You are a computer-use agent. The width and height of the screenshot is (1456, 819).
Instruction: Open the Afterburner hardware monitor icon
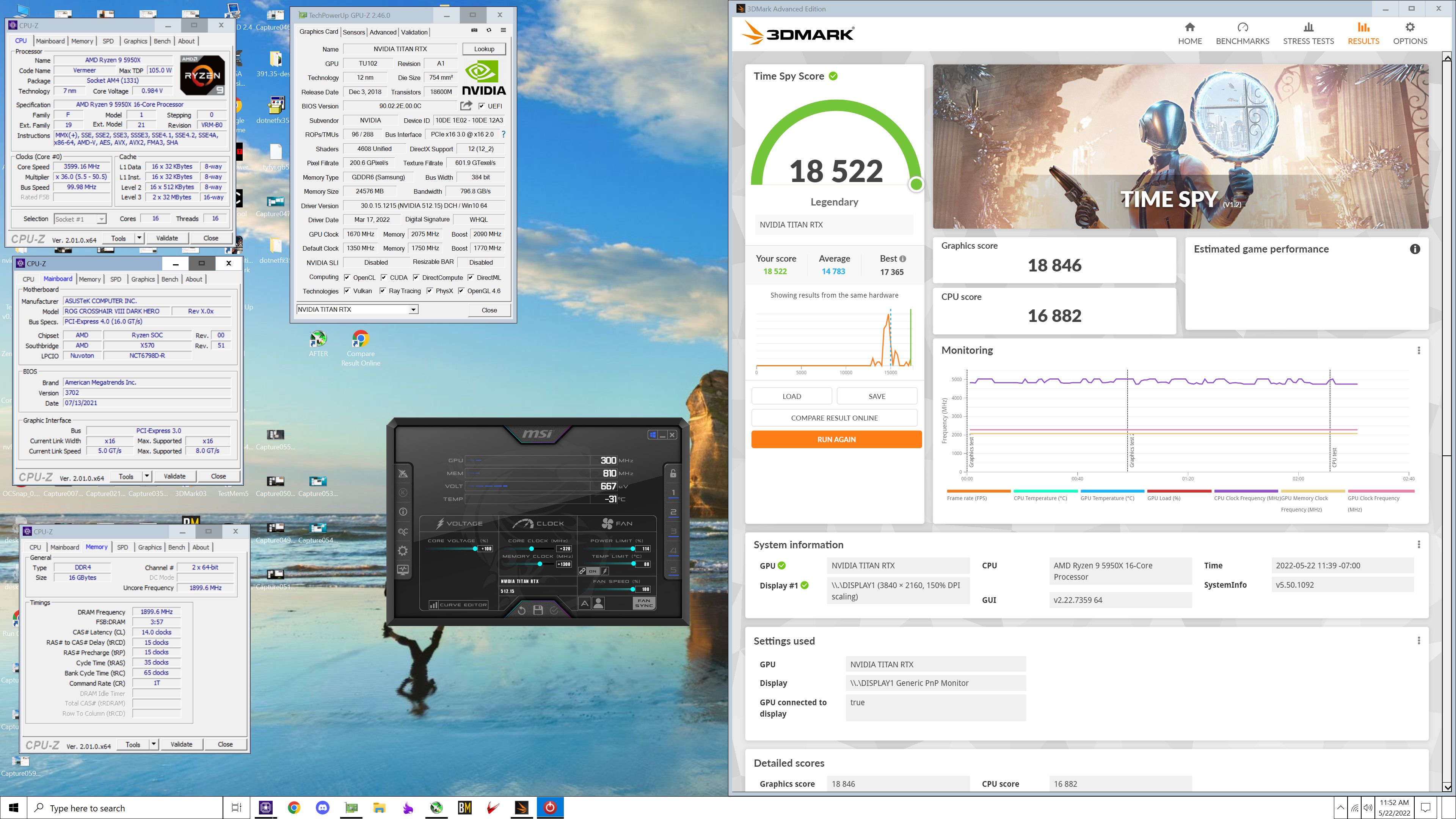point(403,570)
